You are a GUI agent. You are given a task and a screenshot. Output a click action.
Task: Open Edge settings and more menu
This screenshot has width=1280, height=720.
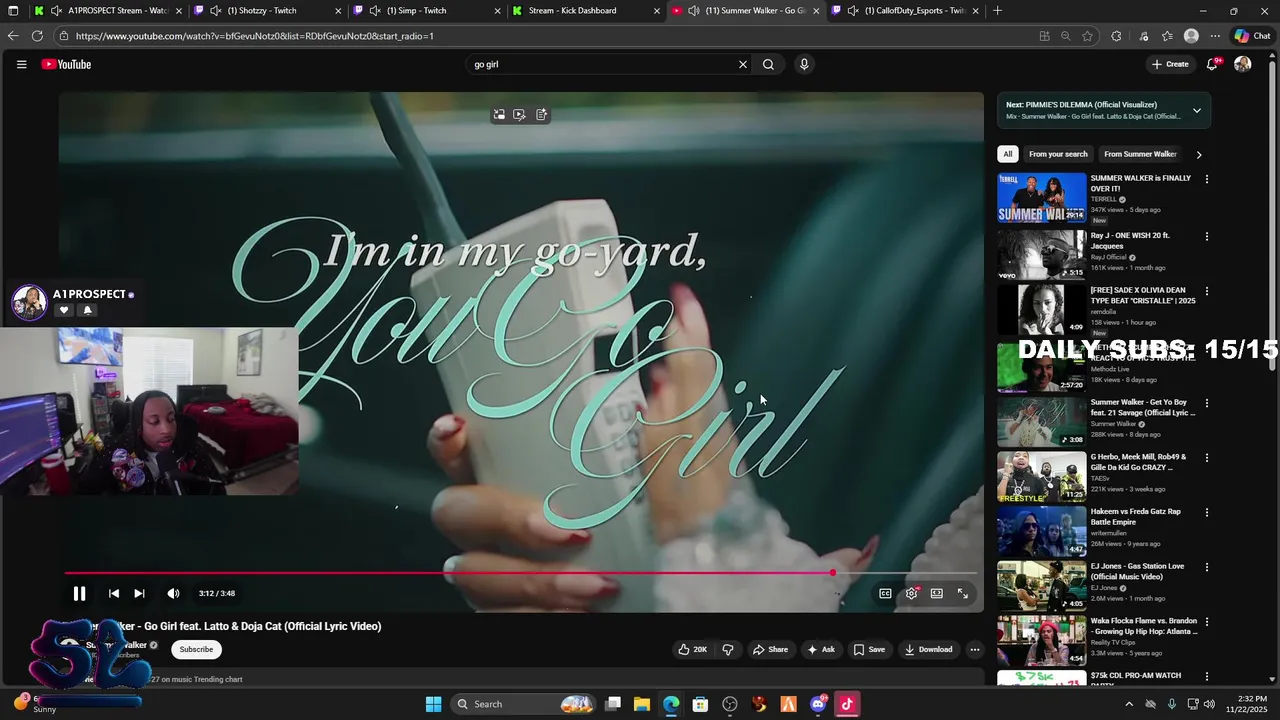(1215, 36)
